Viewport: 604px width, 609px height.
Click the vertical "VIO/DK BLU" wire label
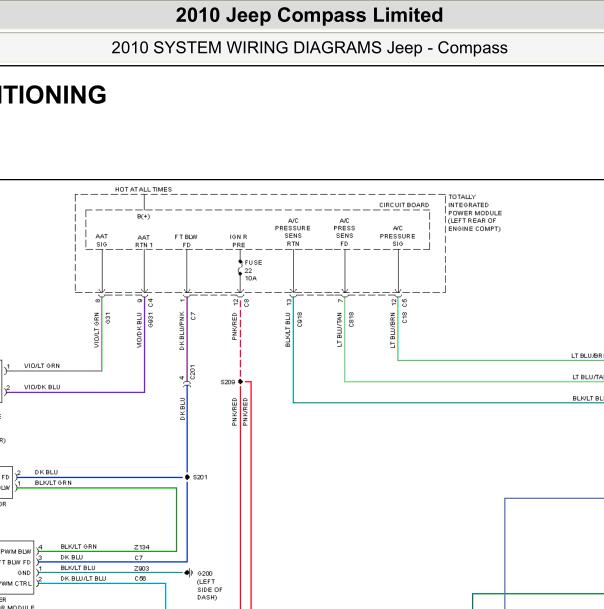pyautogui.click(x=139, y=330)
